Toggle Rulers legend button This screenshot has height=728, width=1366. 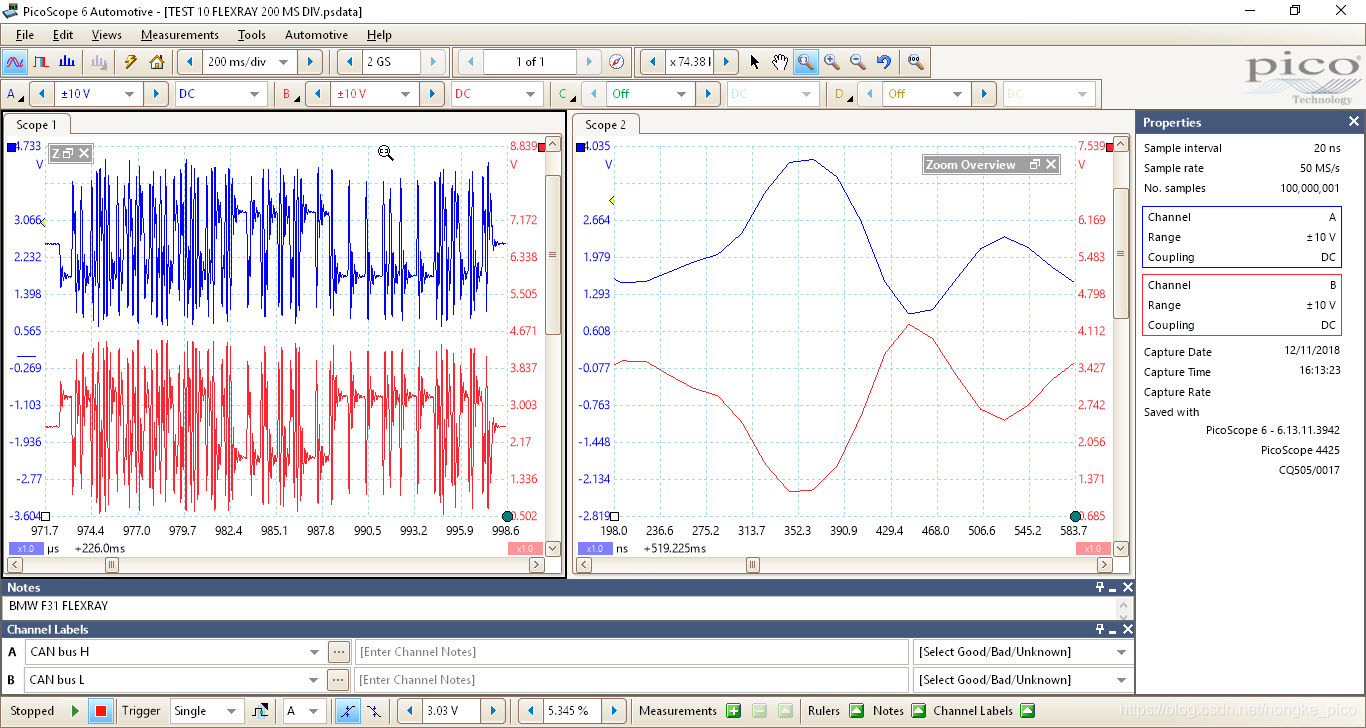[856, 711]
